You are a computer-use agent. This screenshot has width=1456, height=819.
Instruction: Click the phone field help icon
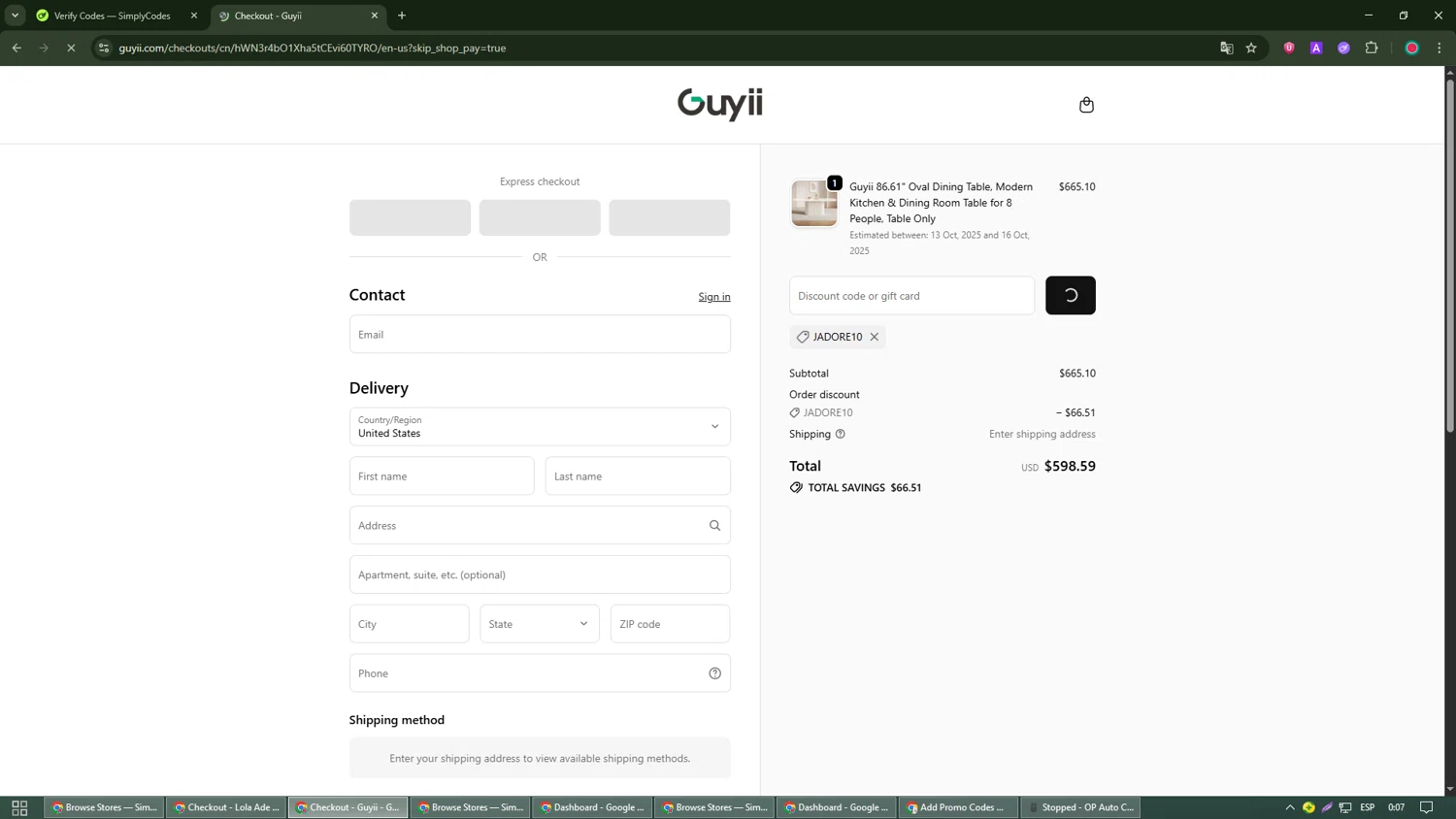click(x=715, y=673)
